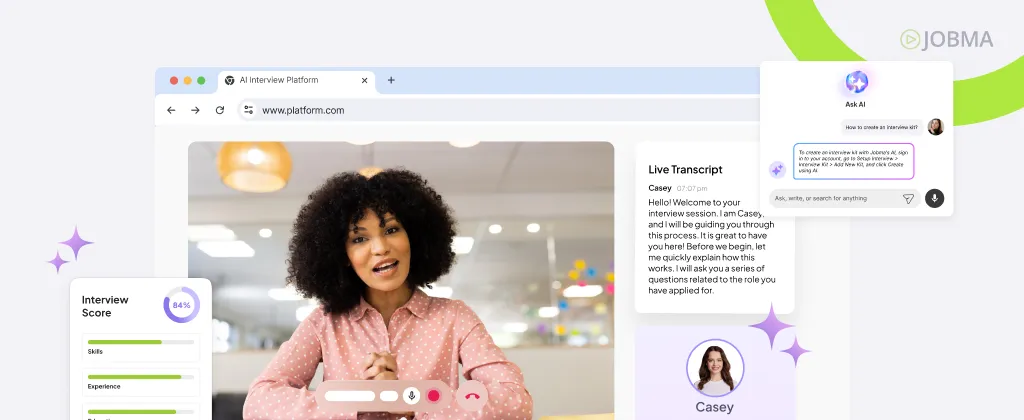
Task: Tap the black microphone button in Ask AI
Action: click(934, 198)
